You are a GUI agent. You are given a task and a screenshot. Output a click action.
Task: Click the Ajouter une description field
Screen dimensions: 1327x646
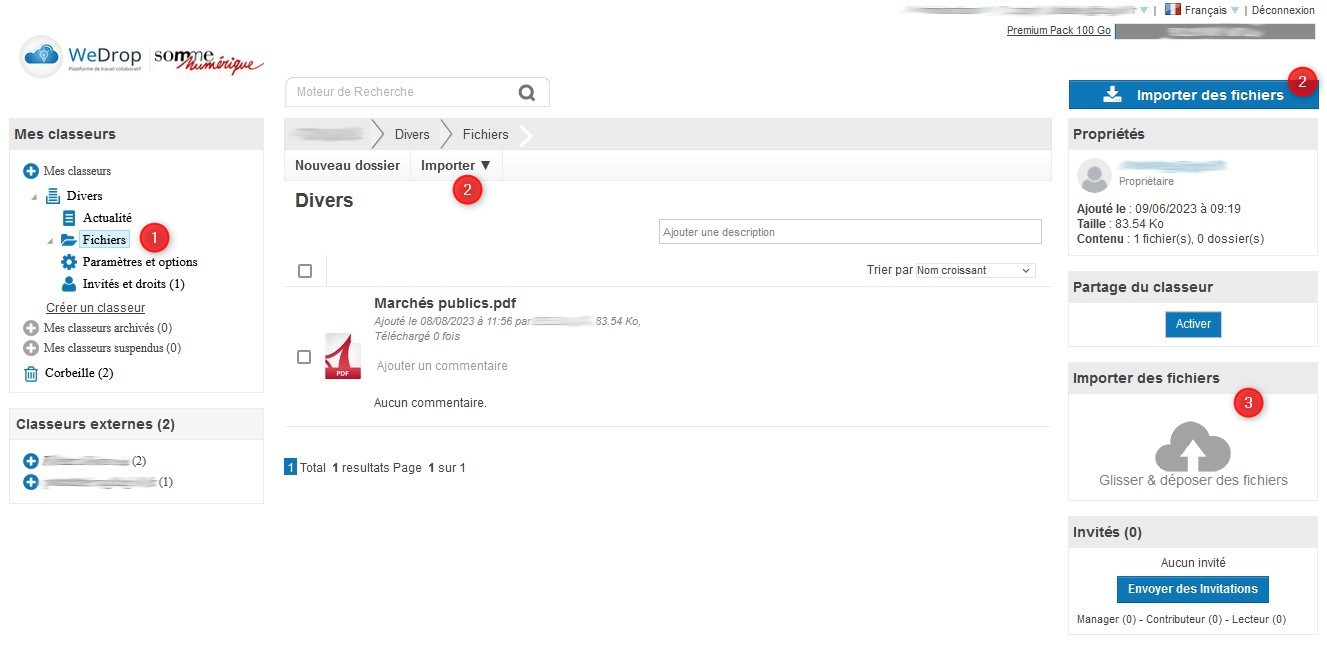850,232
